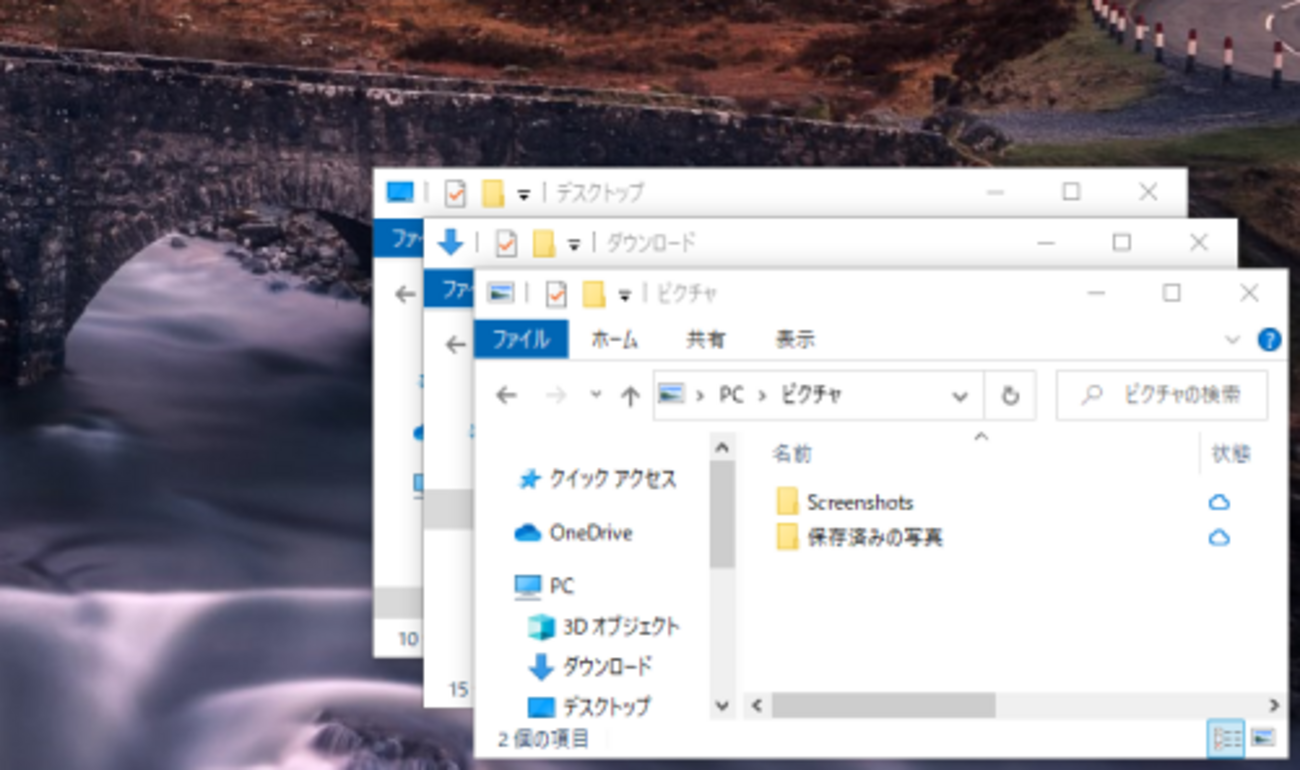Refresh the ピクチャ folder view

click(1010, 396)
